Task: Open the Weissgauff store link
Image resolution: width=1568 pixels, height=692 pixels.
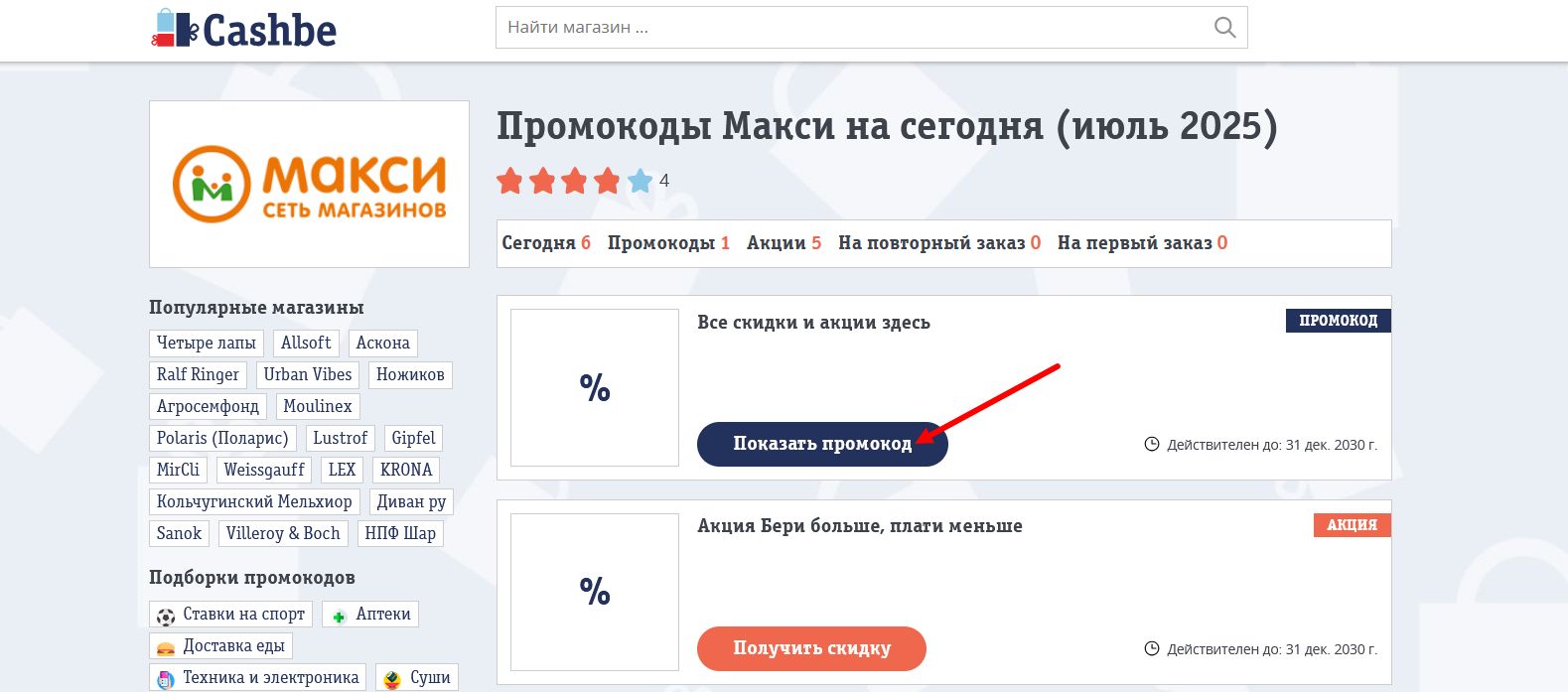Action: point(264,470)
